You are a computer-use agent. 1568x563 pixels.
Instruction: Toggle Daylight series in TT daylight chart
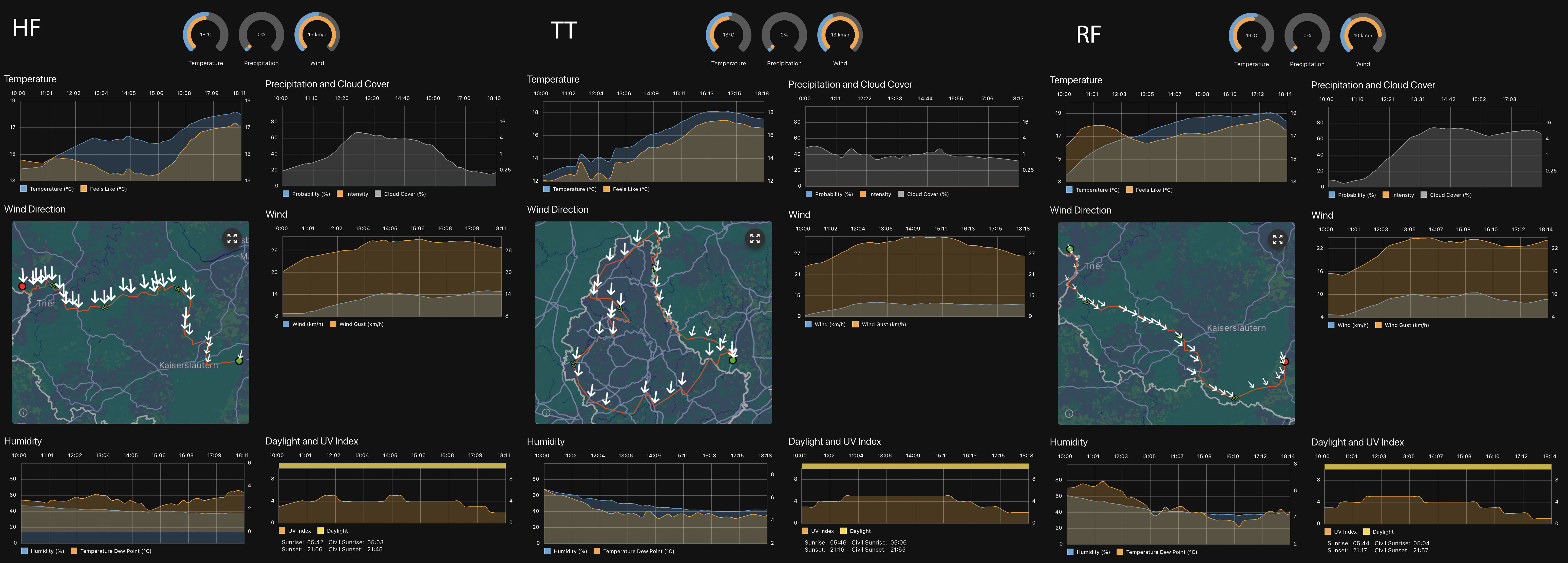pos(855,531)
